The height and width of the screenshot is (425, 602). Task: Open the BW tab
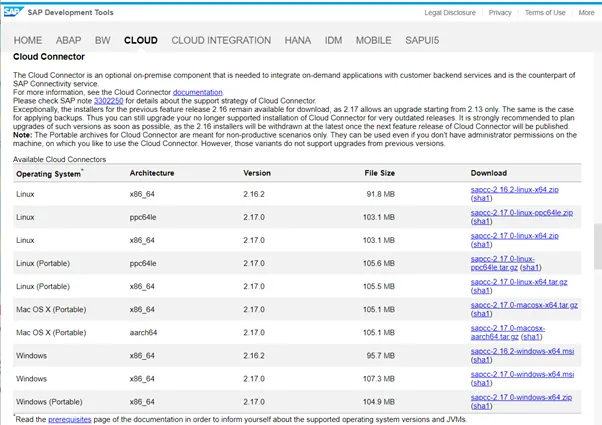(x=103, y=40)
